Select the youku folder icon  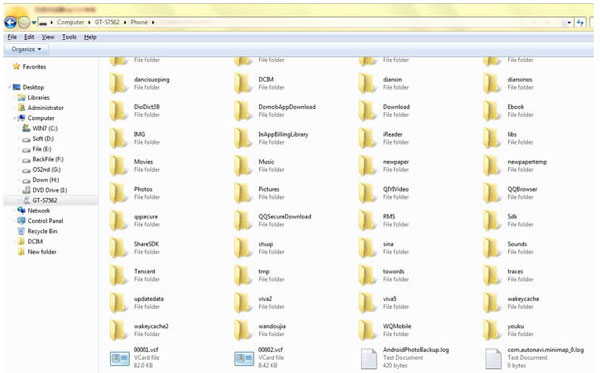pos(491,330)
